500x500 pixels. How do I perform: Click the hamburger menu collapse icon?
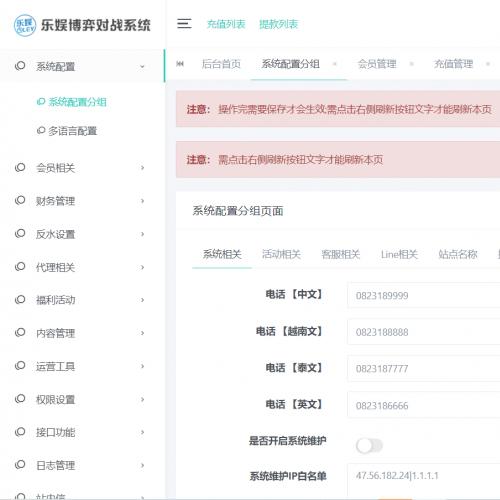(x=184, y=24)
